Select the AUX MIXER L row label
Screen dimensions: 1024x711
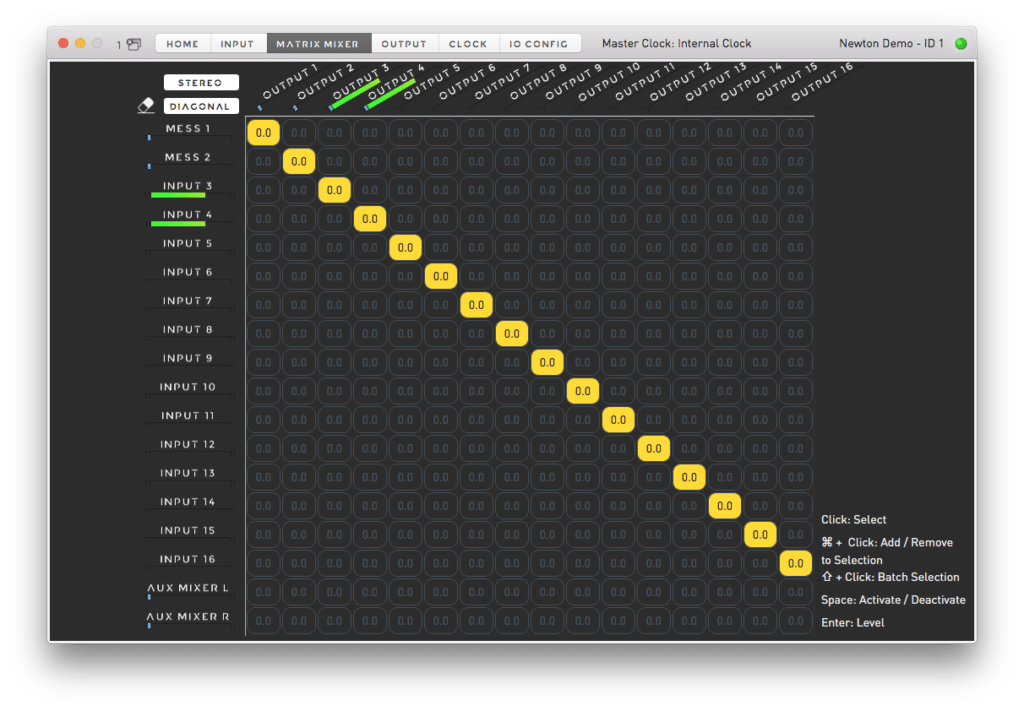(188, 588)
